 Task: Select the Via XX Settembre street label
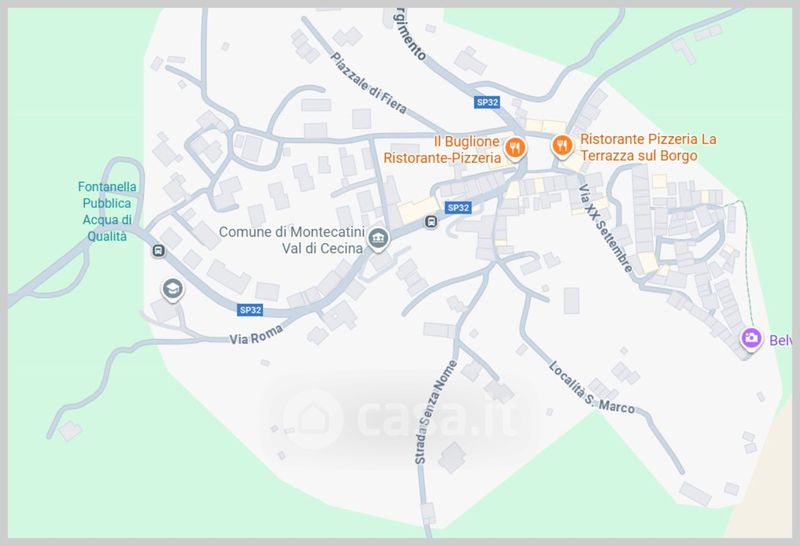606,228
